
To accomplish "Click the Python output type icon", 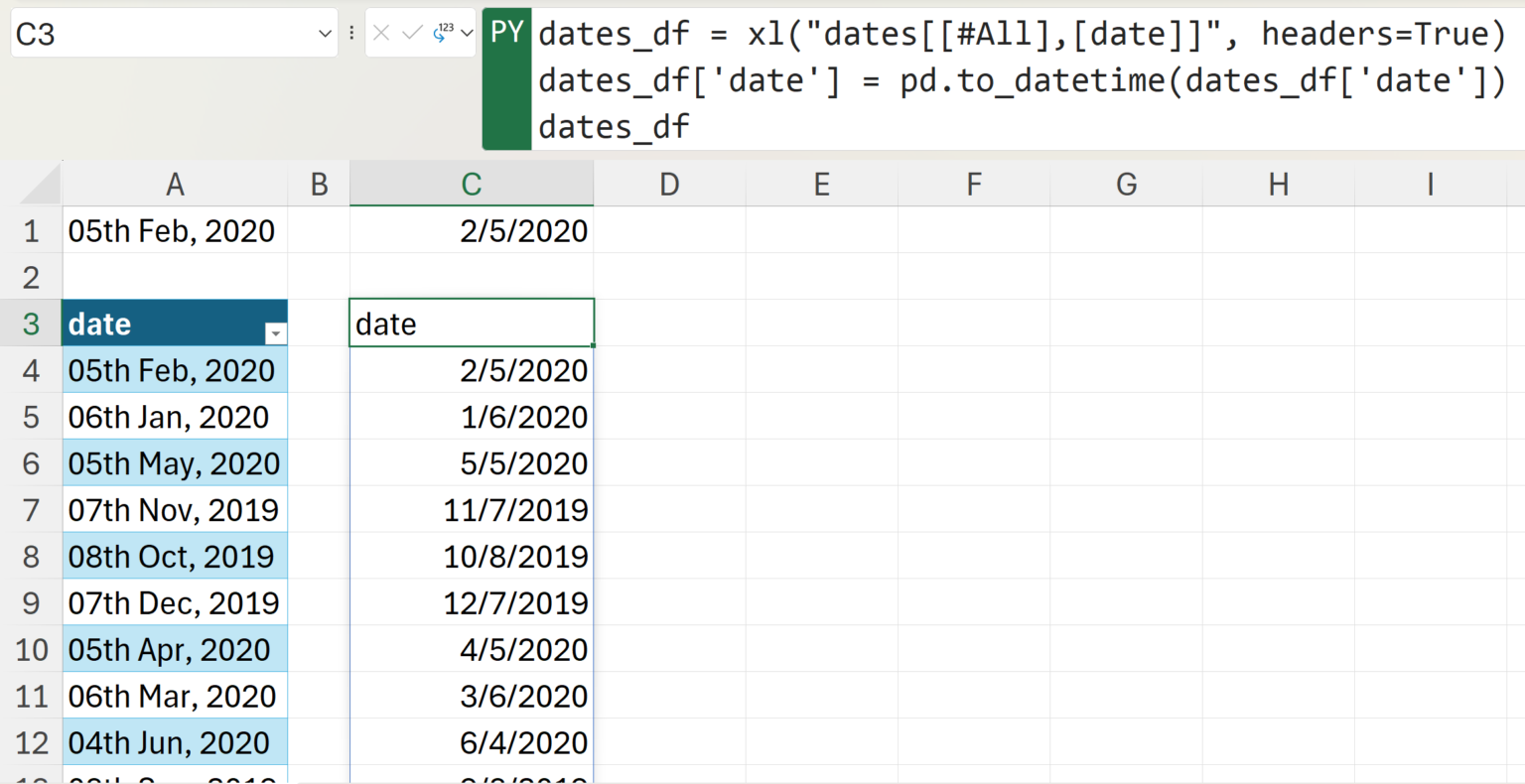I will [x=443, y=34].
